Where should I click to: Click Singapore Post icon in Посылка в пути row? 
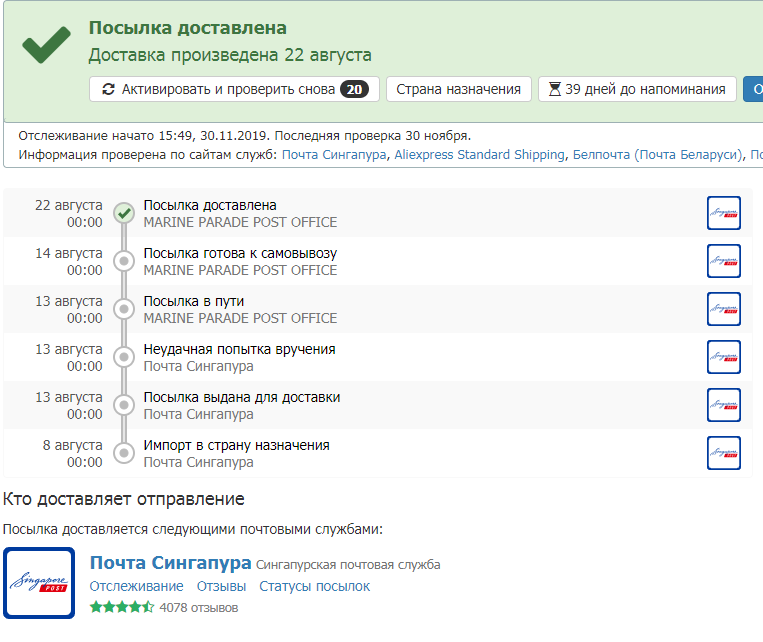pyautogui.click(x=724, y=309)
